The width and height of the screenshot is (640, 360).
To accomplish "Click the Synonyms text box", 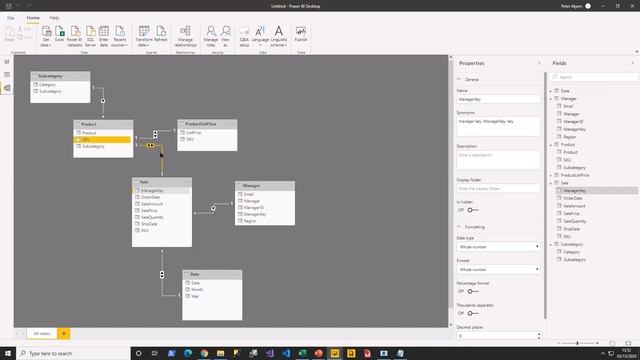I will pos(498,127).
